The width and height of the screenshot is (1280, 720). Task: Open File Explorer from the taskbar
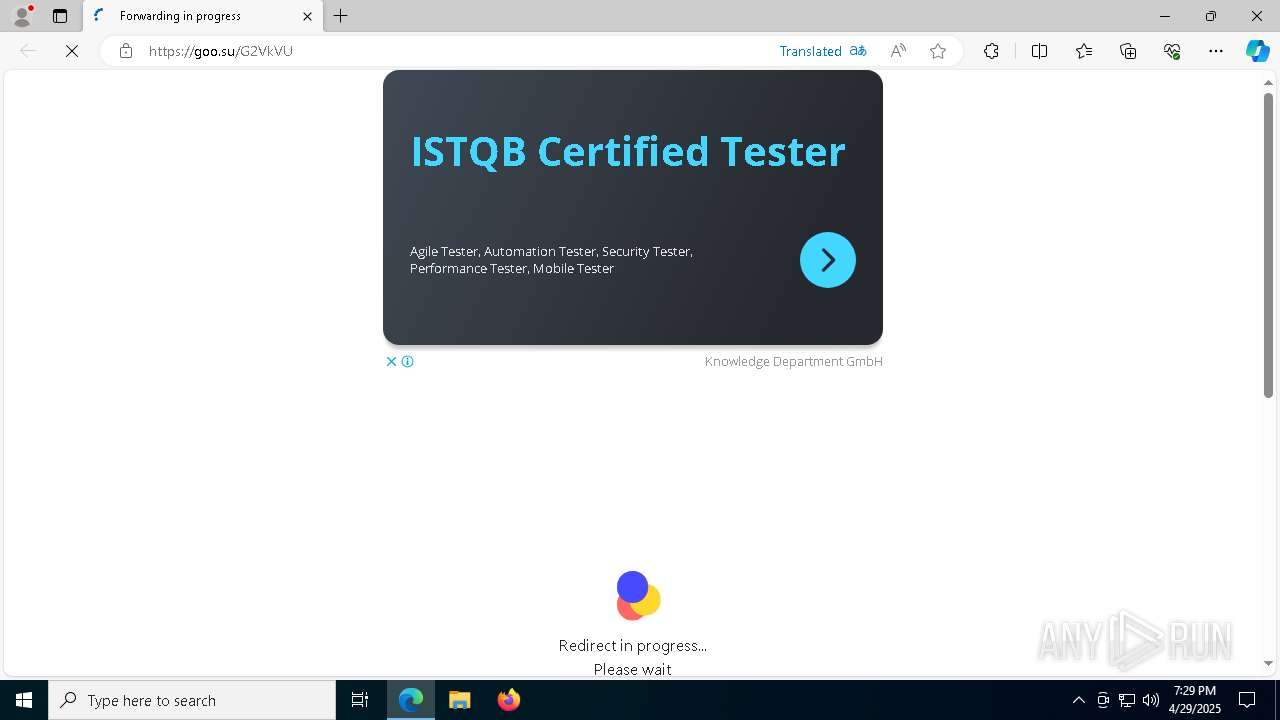click(460, 700)
